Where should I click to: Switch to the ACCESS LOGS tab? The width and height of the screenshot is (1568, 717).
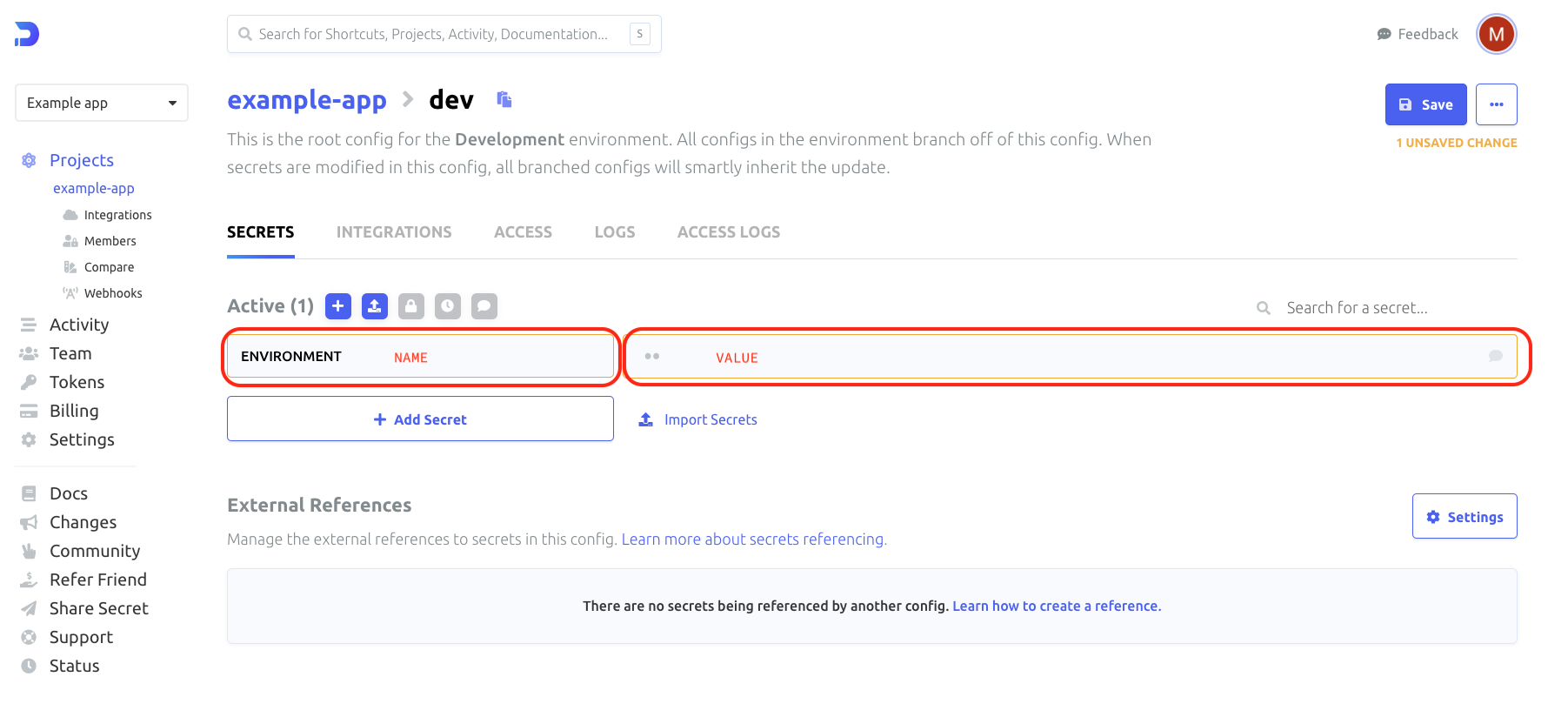click(x=729, y=232)
